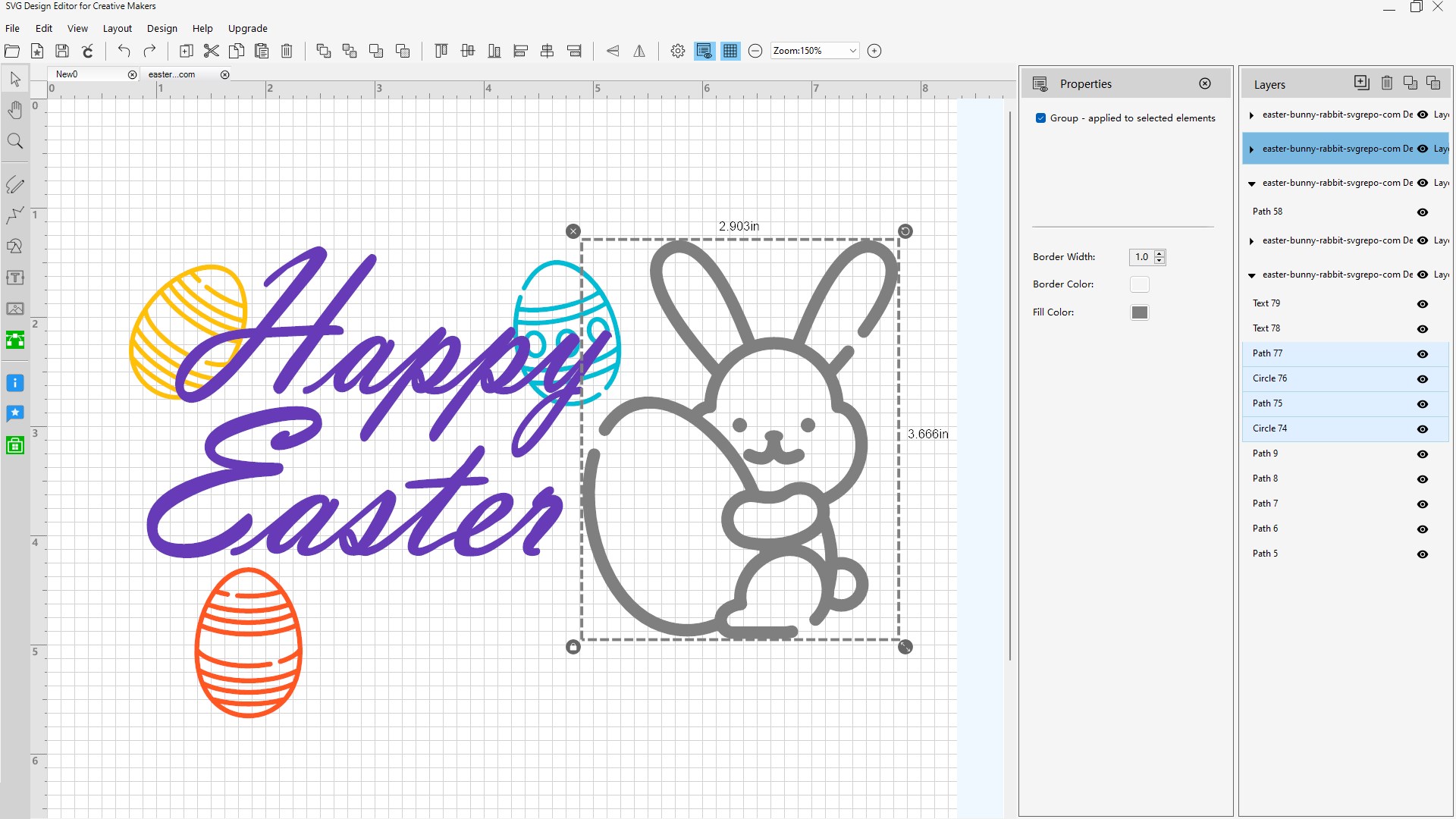Uncheck Group applied to selected elements

tap(1040, 118)
